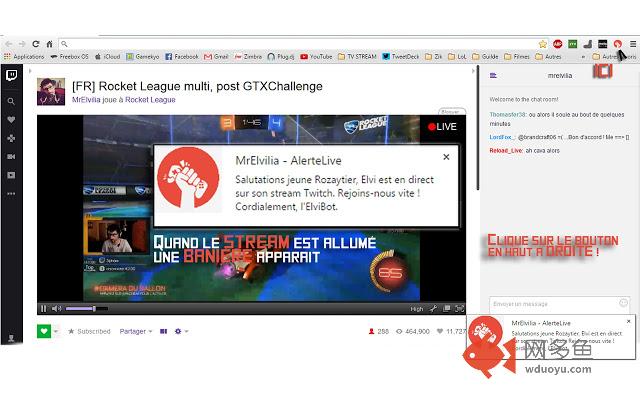The height and width of the screenshot is (400, 640).
Task: Click the AlerteLive extension icon in Chrome toolbar
Action: coord(617,44)
